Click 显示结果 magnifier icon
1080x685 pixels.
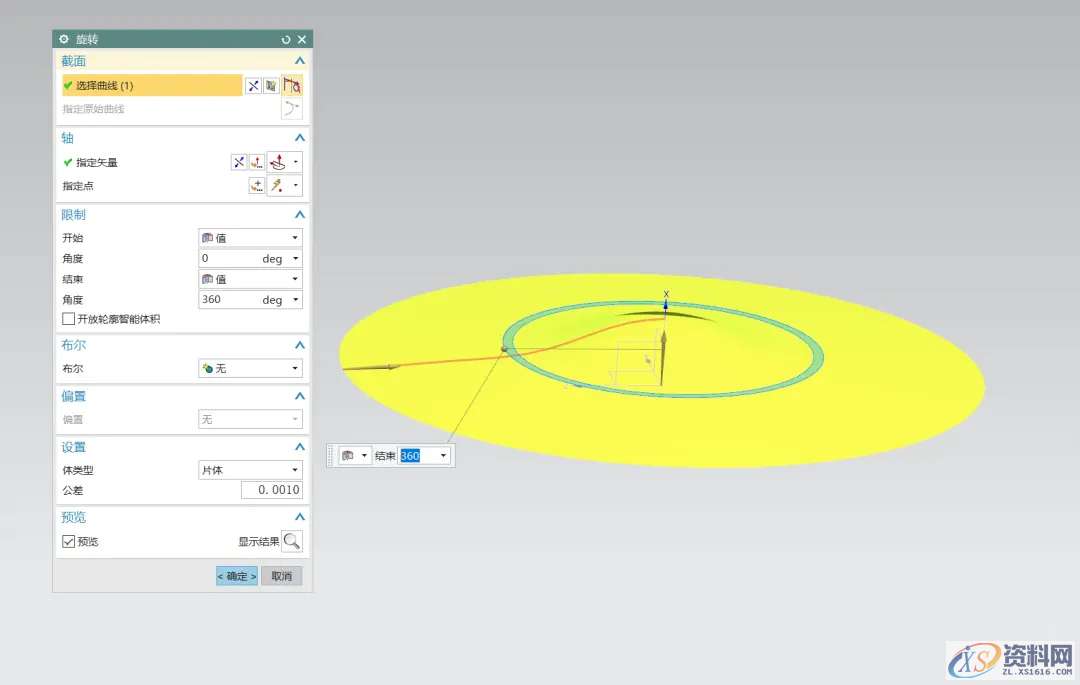pos(291,541)
